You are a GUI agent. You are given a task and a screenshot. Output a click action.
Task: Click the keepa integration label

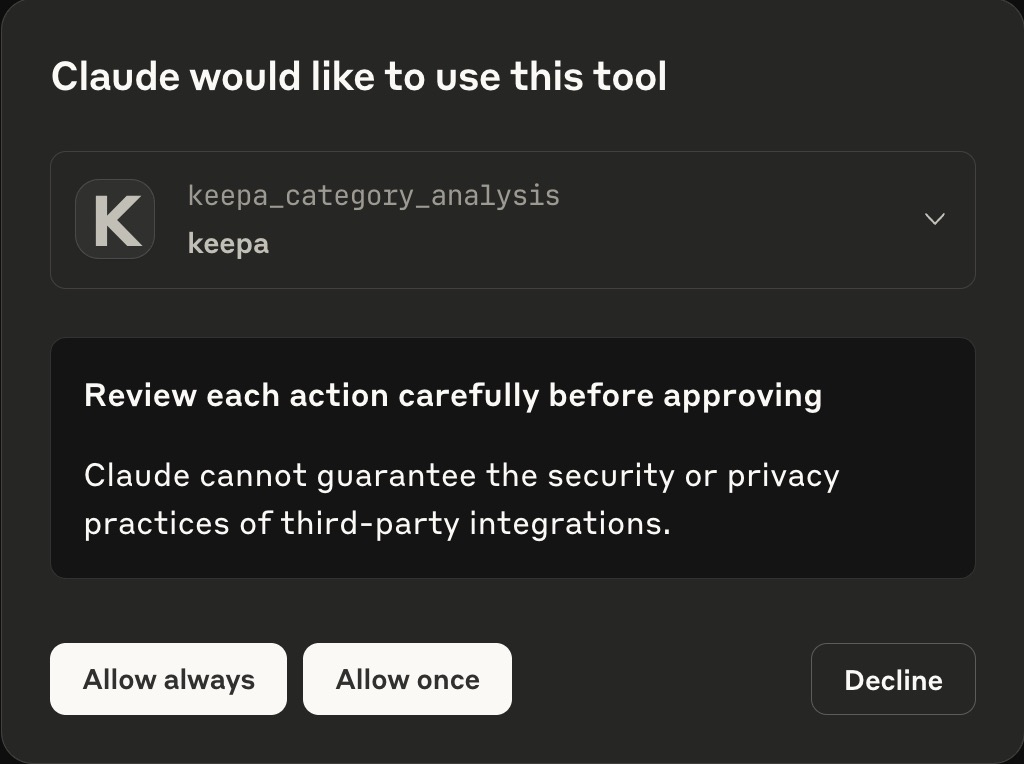[x=228, y=244]
